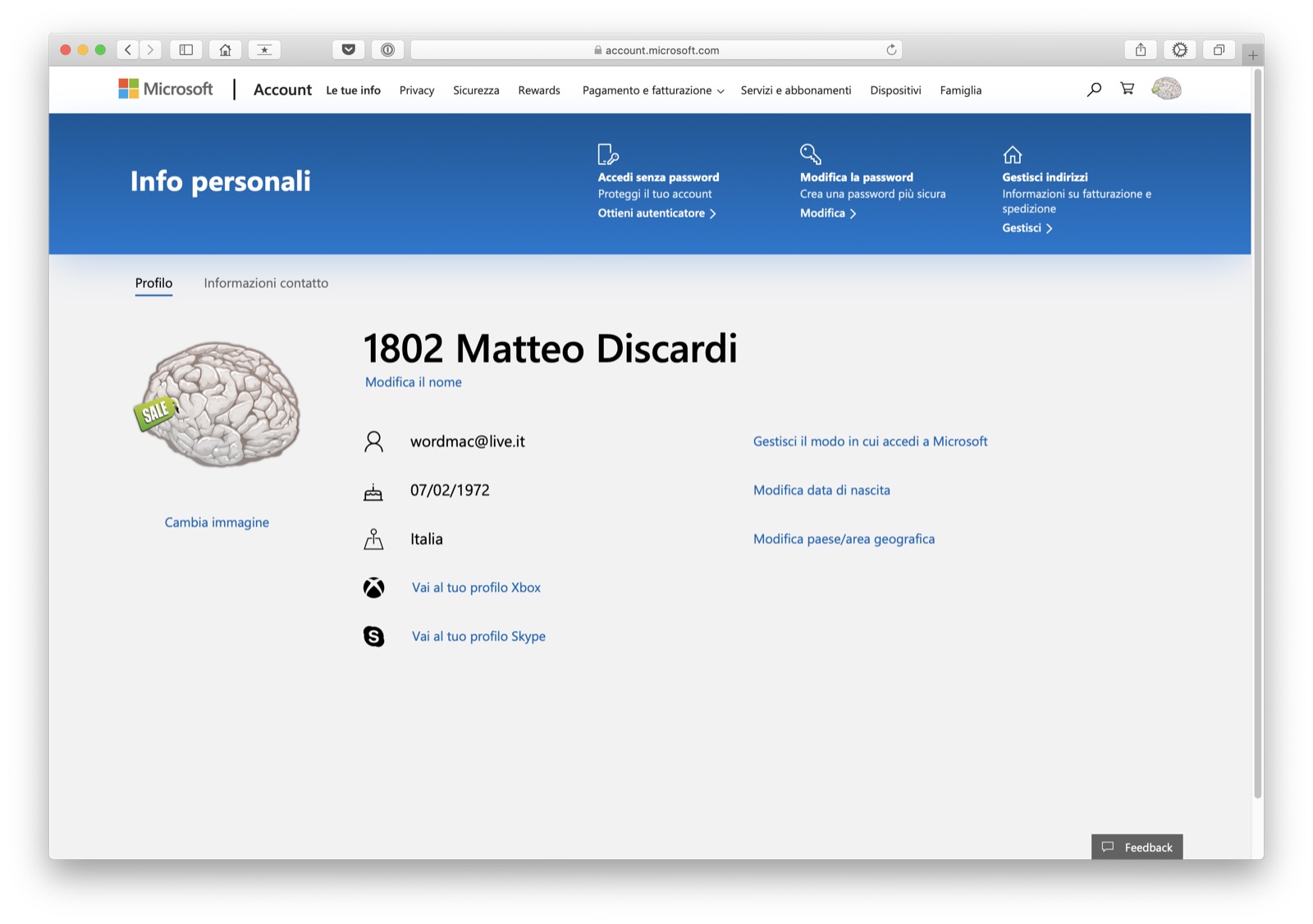This screenshot has width=1313, height=924.
Task: Open account menu via brain avatar
Action: point(1166,89)
